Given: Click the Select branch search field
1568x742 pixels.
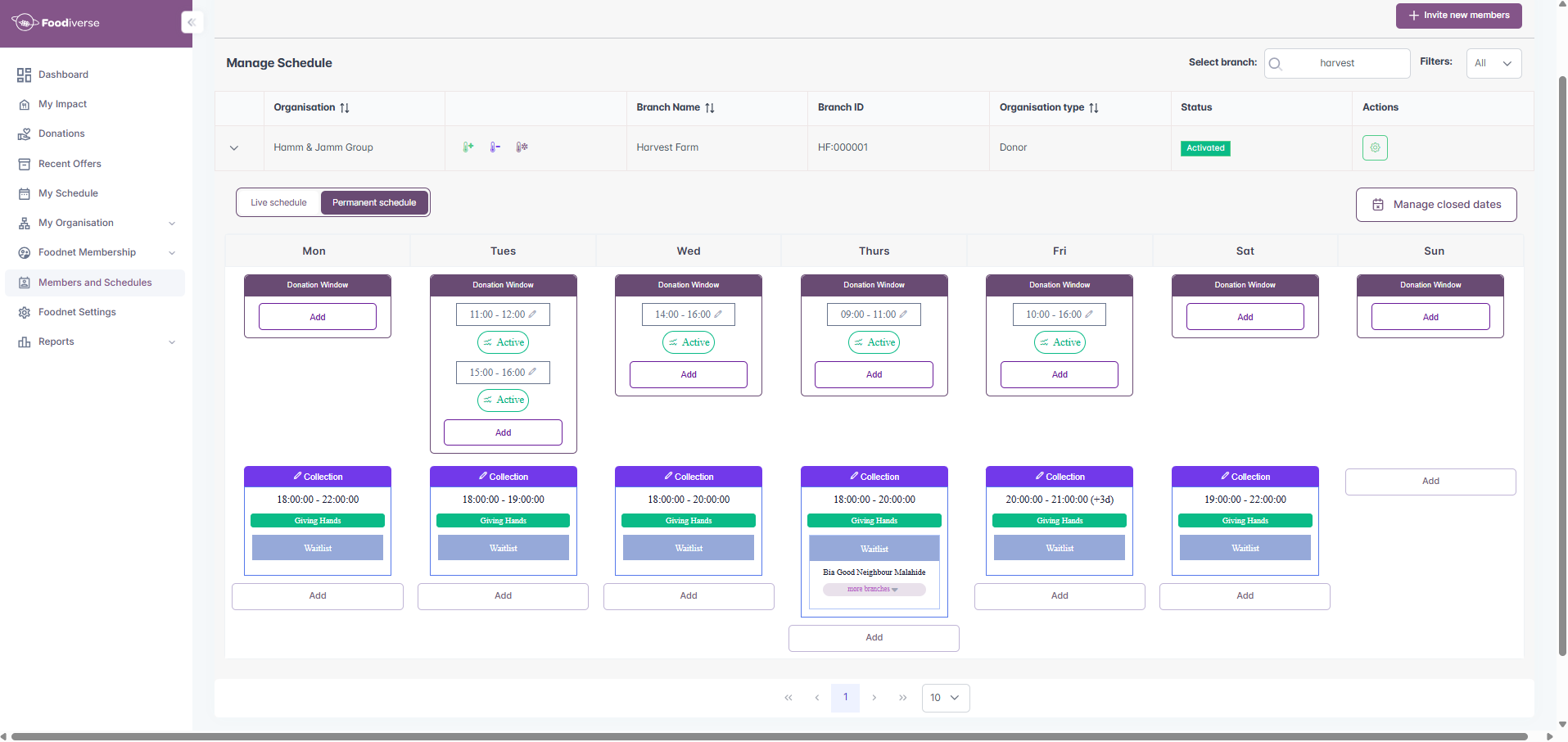Looking at the screenshot, I should coord(1337,63).
